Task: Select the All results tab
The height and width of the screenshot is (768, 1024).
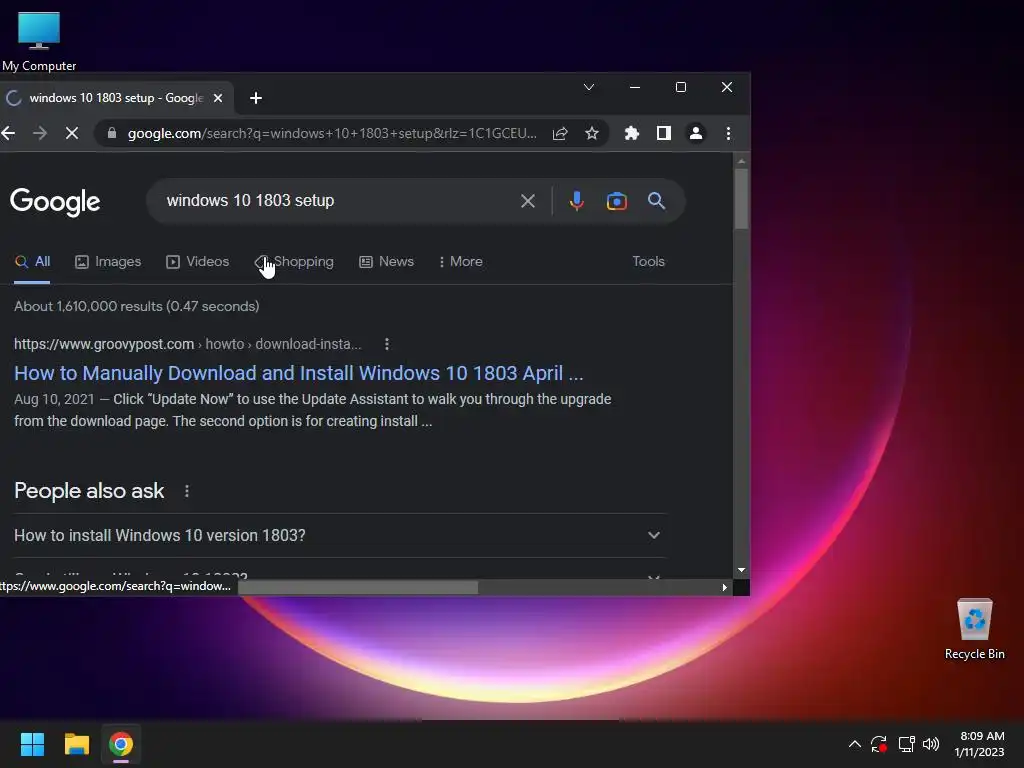Action: pyautogui.click(x=33, y=261)
